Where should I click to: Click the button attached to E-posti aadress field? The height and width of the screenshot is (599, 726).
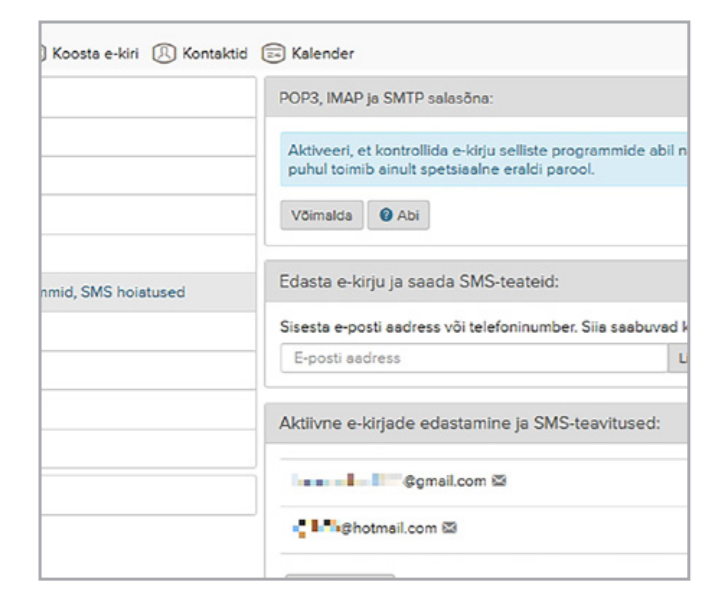click(x=680, y=358)
